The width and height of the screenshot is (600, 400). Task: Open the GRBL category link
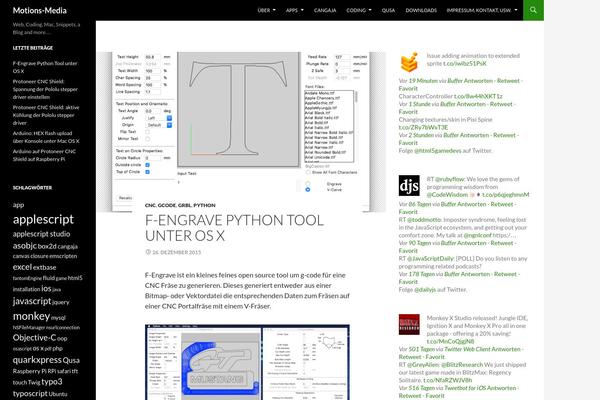(x=184, y=205)
